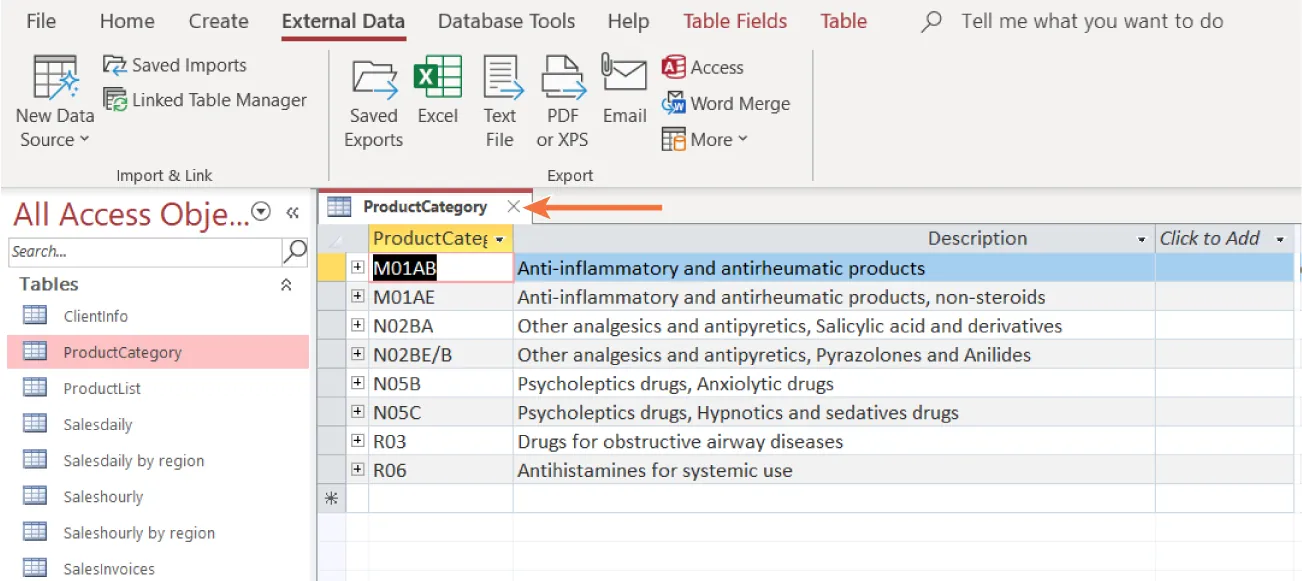This screenshot has width=1302, height=581.
Task: Expand the M01AB record subdatasheet
Action: [x=356, y=268]
